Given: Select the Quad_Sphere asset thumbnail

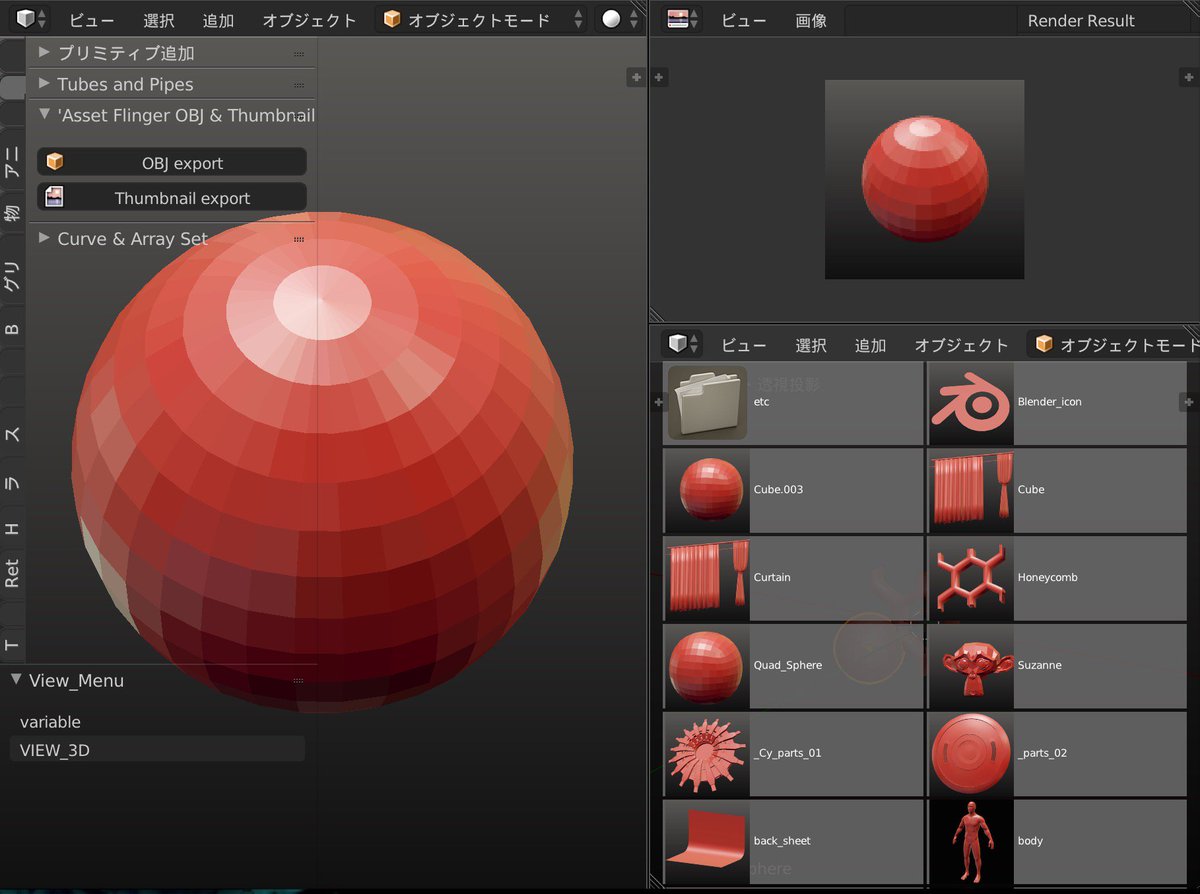Looking at the screenshot, I should coord(708,666).
